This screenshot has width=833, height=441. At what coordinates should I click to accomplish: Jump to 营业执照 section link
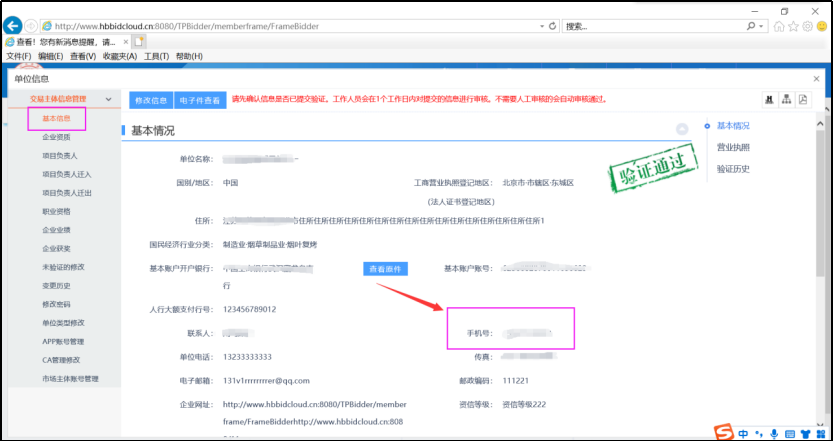(x=733, y=147)
